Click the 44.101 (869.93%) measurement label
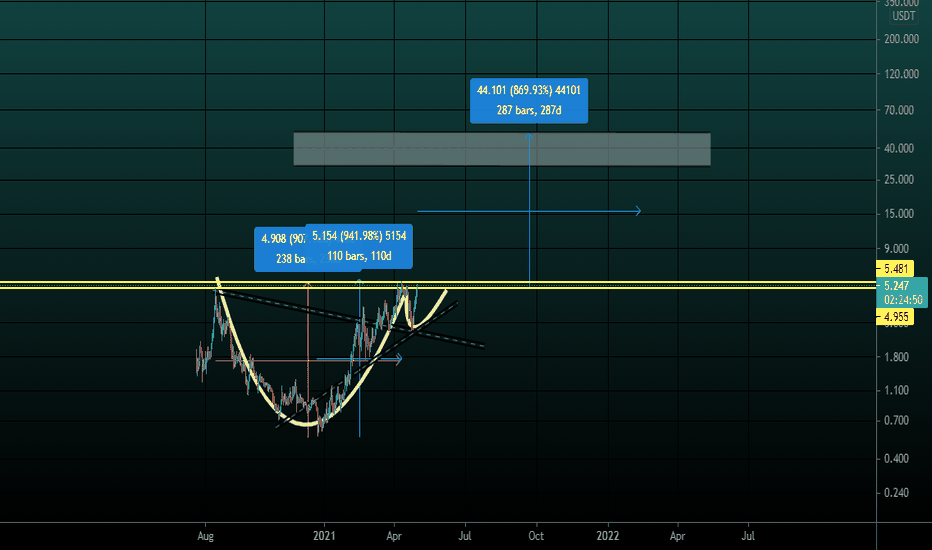The width and height of the screenshot is (932, 550). coord(528,100)
